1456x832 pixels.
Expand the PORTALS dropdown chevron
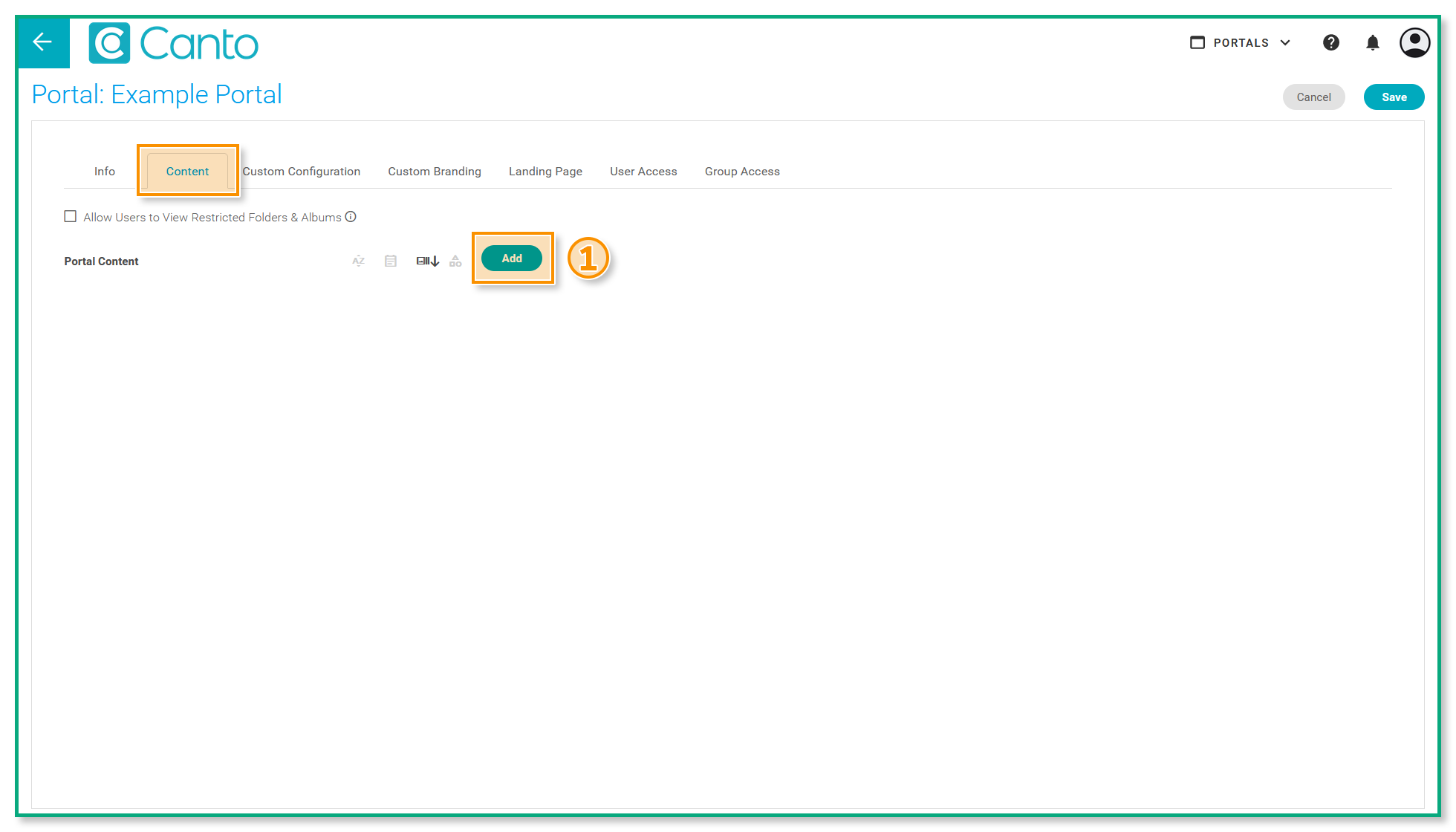(1285, 42)
